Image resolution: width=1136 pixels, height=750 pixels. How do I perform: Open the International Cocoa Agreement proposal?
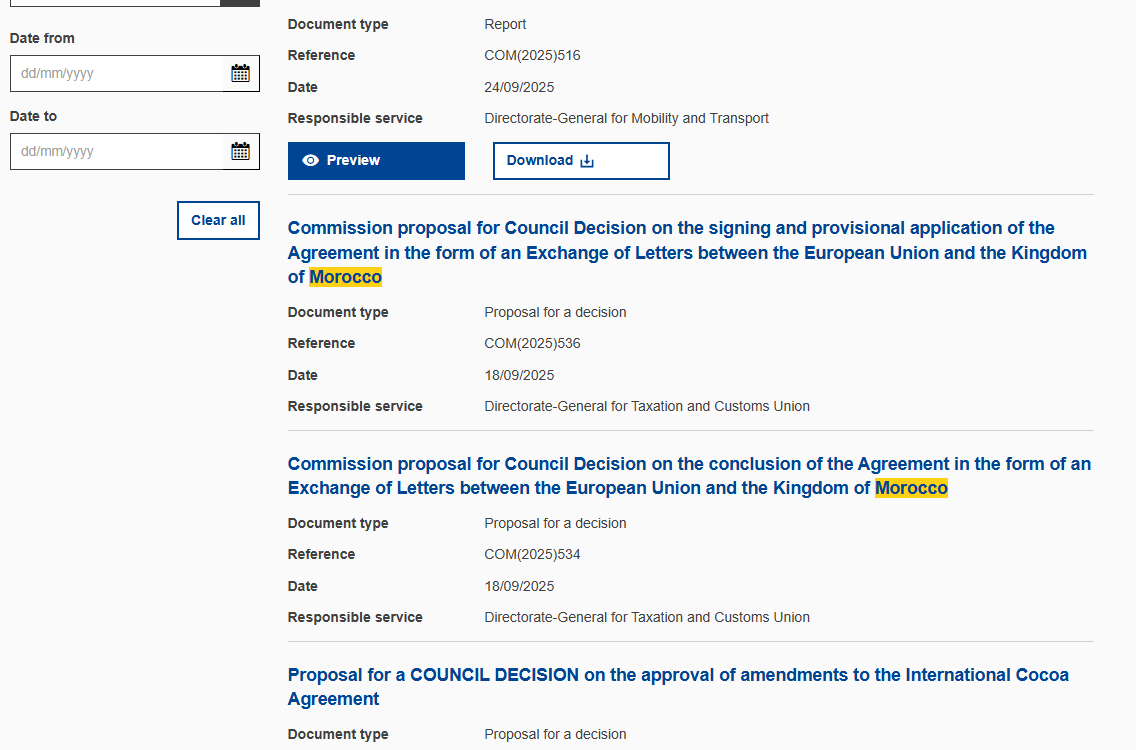677,675
